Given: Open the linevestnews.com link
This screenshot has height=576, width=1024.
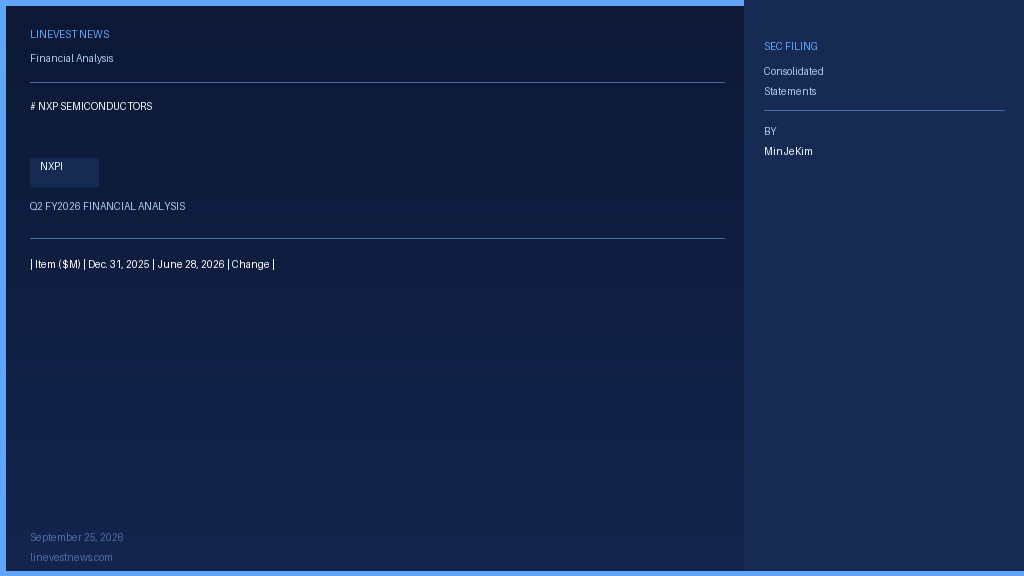Looking at the screenshot, I should click(x=71, y=558).
